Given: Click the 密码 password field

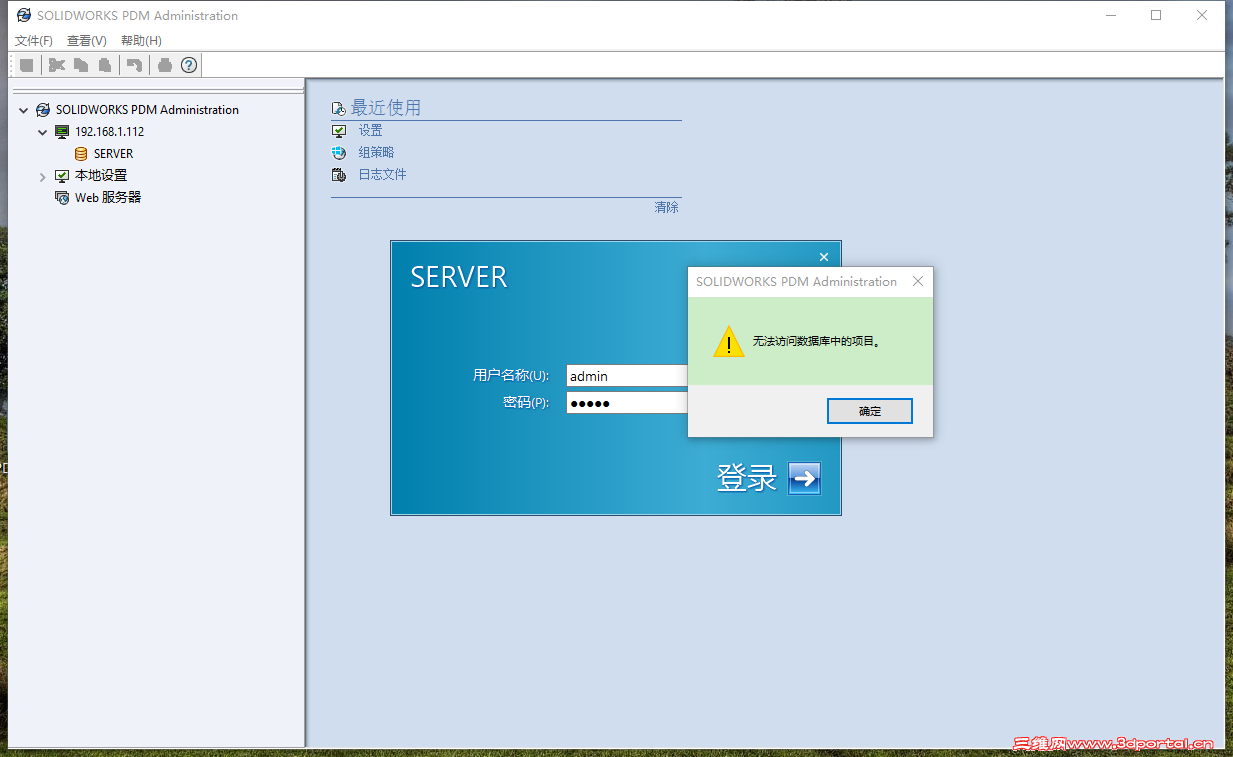Looking at the screenshot, I should pos(627,403).
